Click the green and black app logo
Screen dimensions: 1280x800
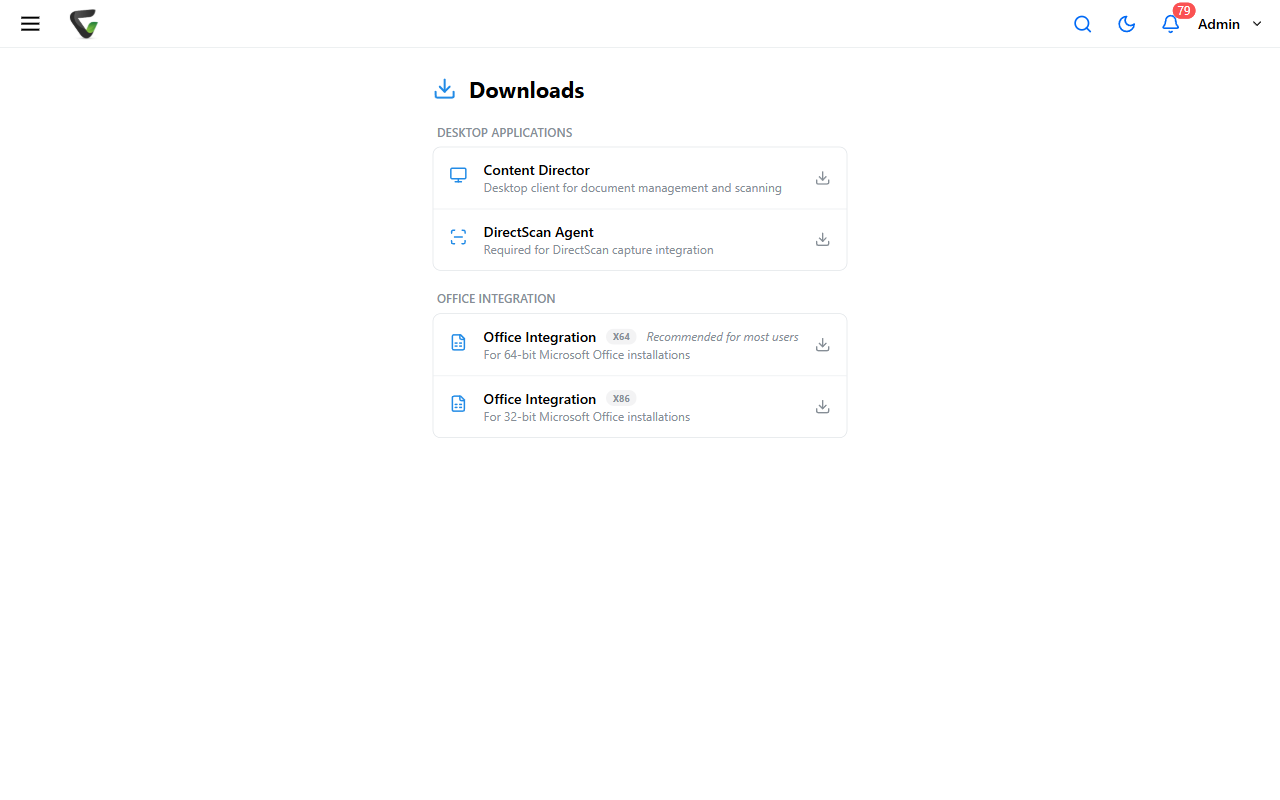click(84, 24)
